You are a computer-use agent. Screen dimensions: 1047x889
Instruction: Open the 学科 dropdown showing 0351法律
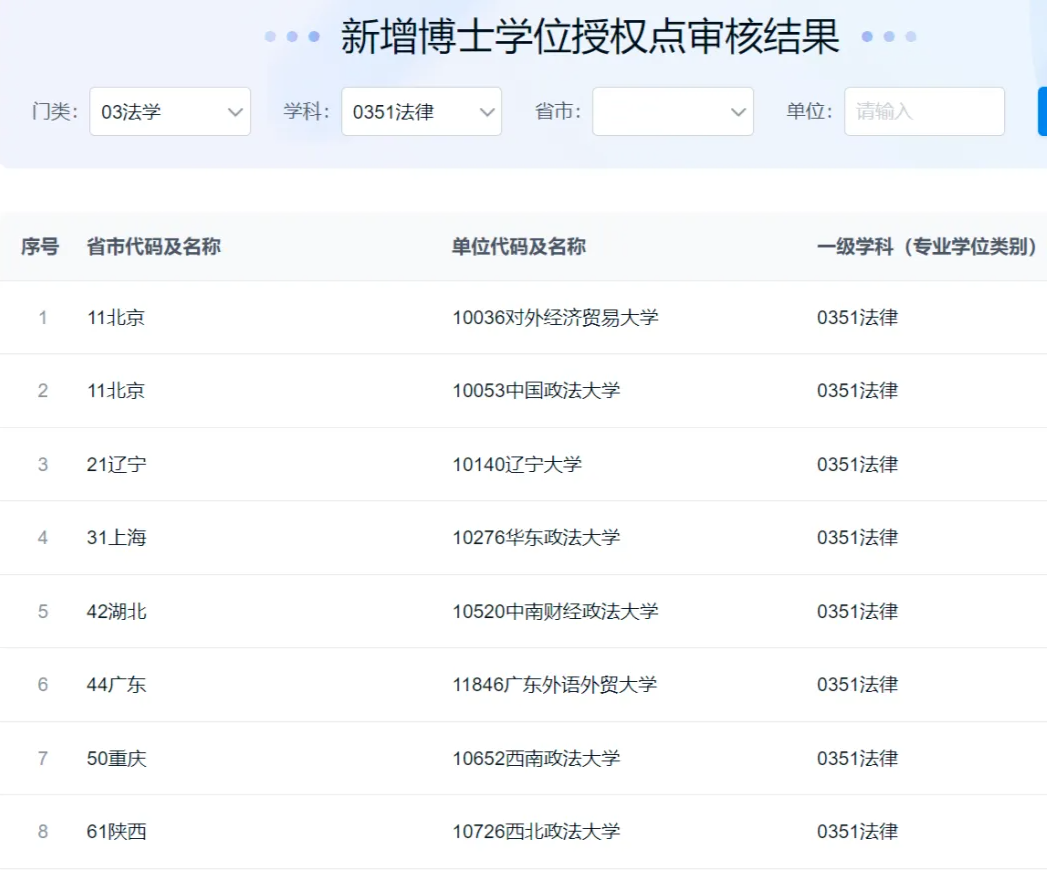(421, 112)
